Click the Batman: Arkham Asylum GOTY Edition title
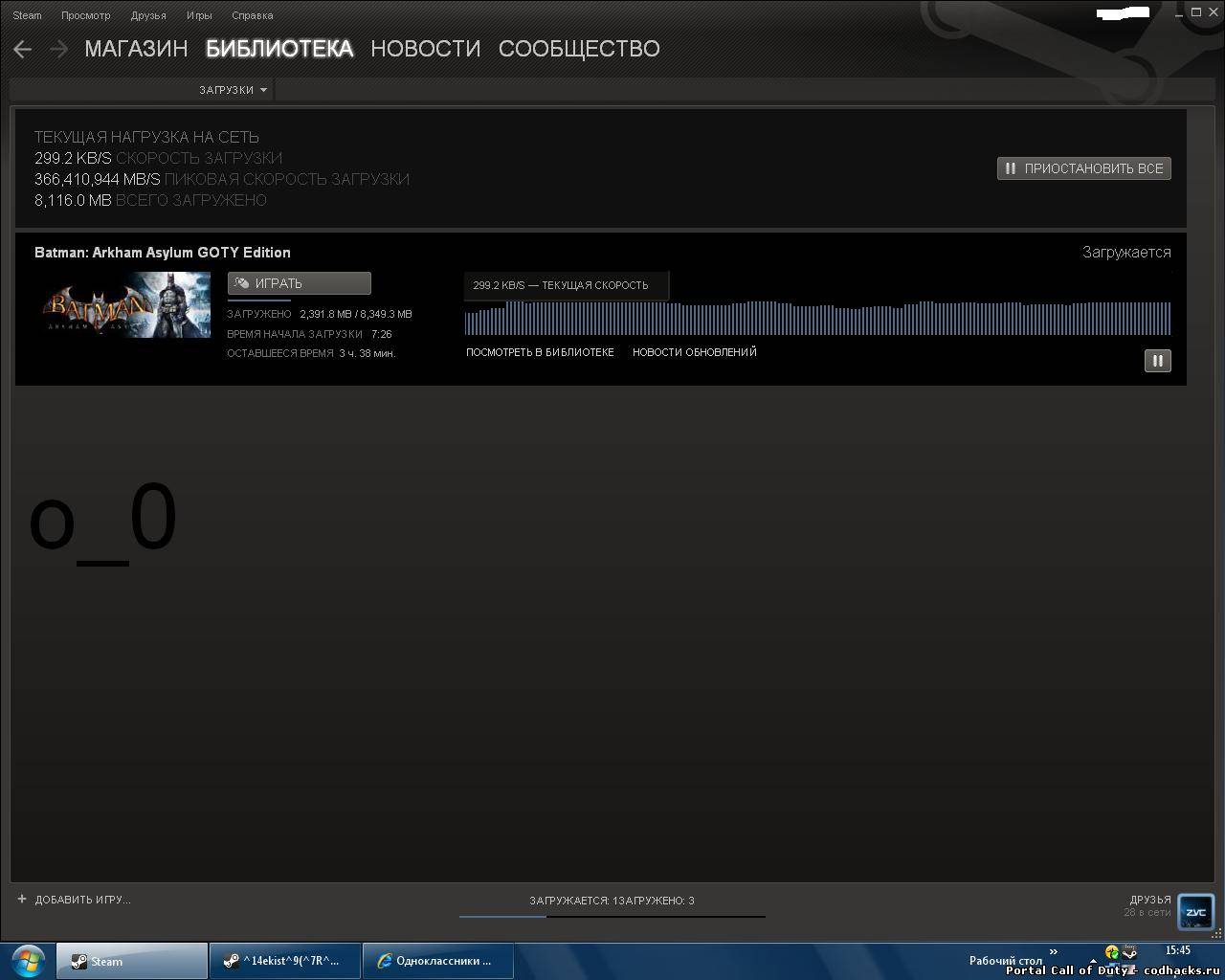 point(163,253)
